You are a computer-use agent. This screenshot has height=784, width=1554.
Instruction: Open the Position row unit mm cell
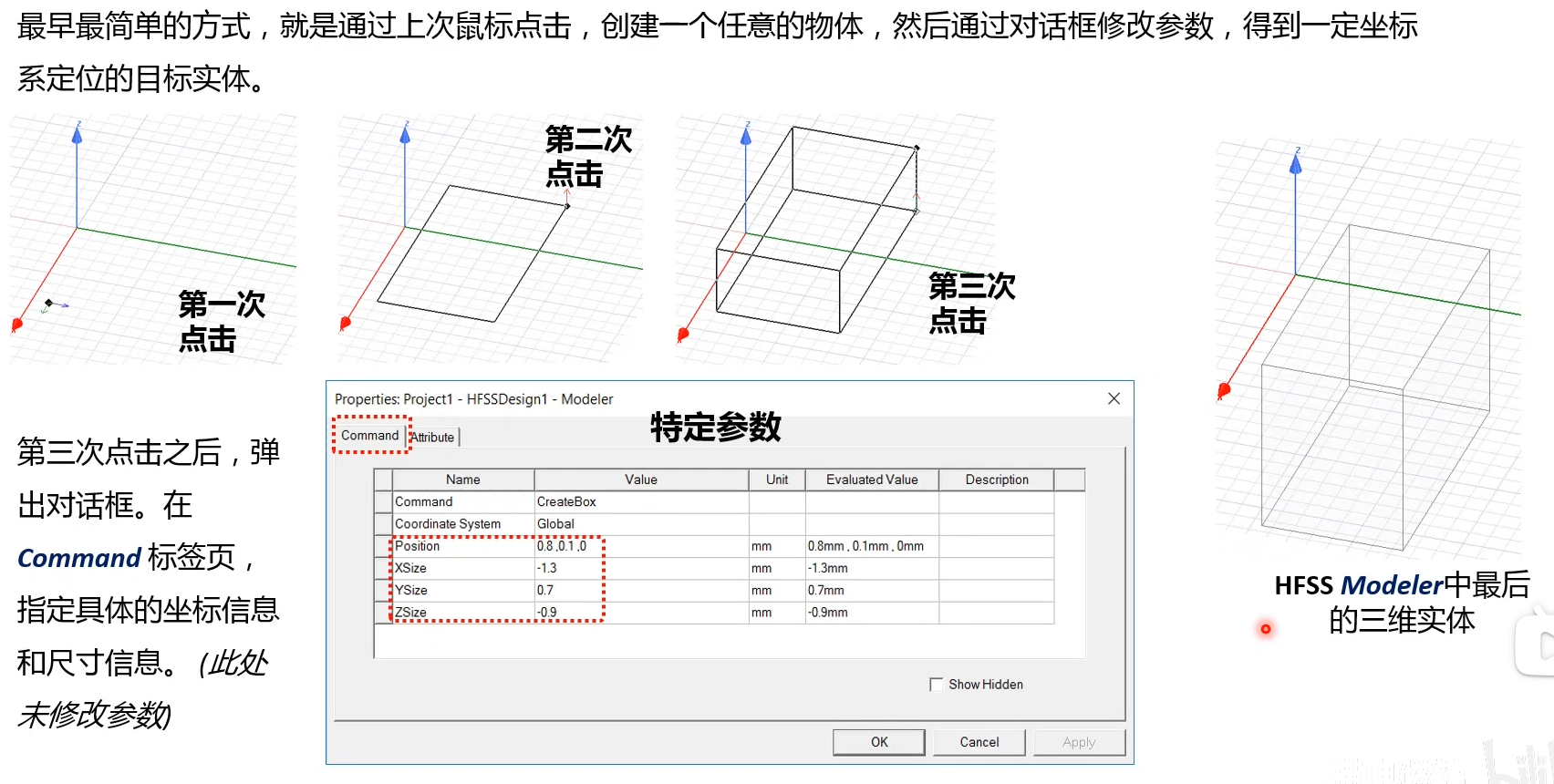point(776,546)
